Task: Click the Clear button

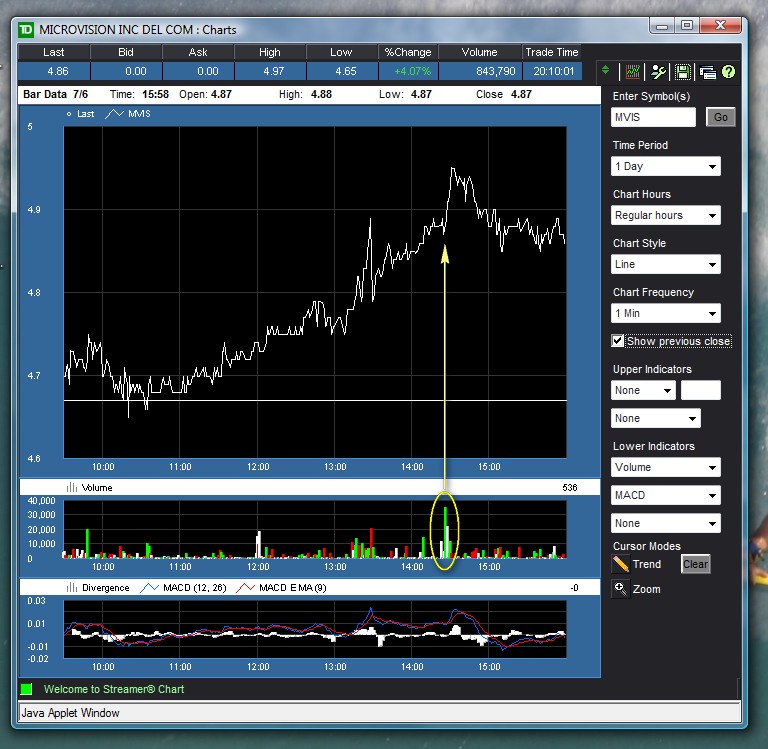Action: pyautogui.click(x=696, y=564)
